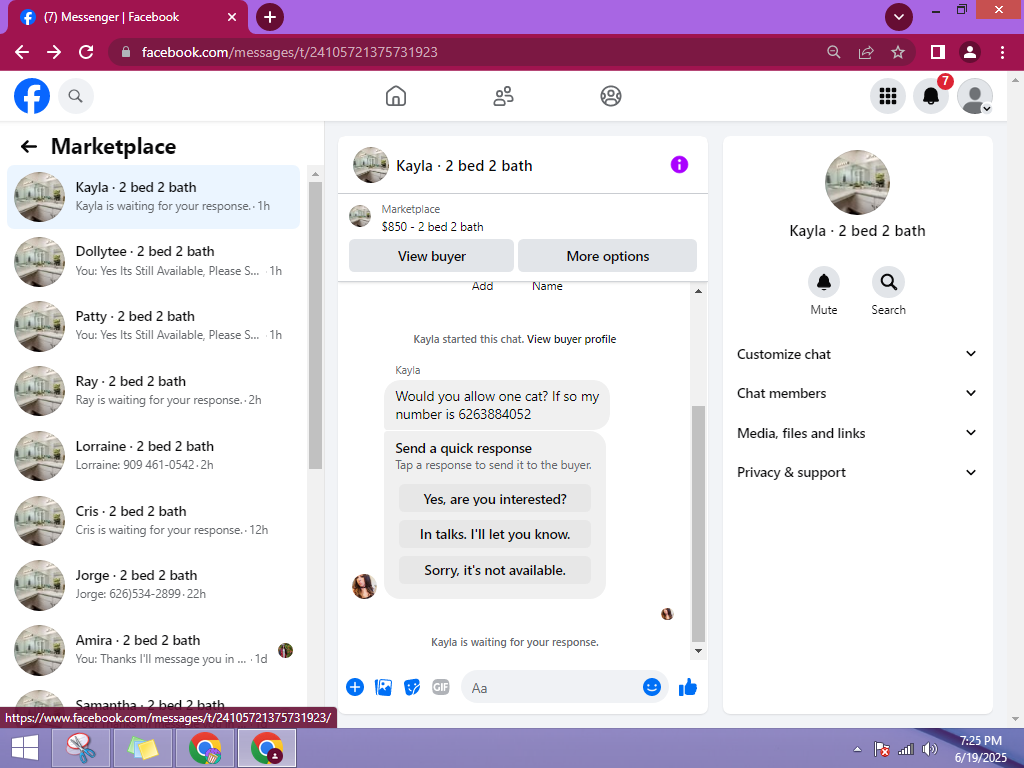1024x768 pixels.
Task: Close the Messenger | Facebook tab
Action: point(232,17)
